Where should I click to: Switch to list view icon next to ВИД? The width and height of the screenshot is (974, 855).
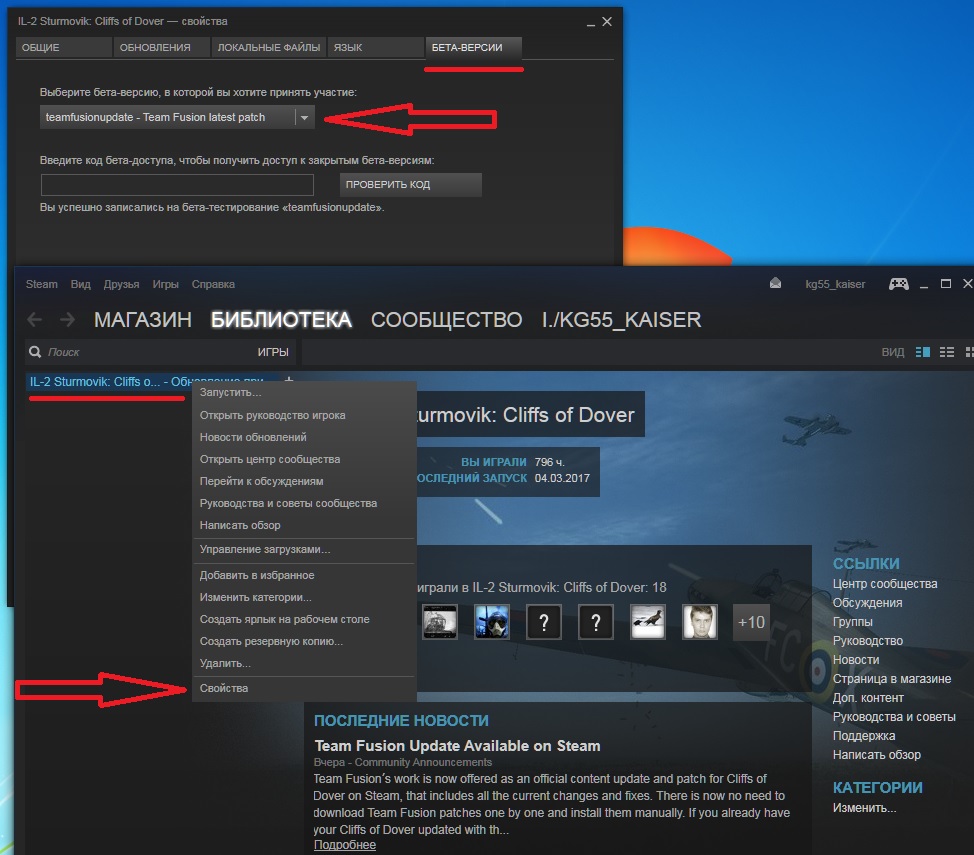[947, 352]
